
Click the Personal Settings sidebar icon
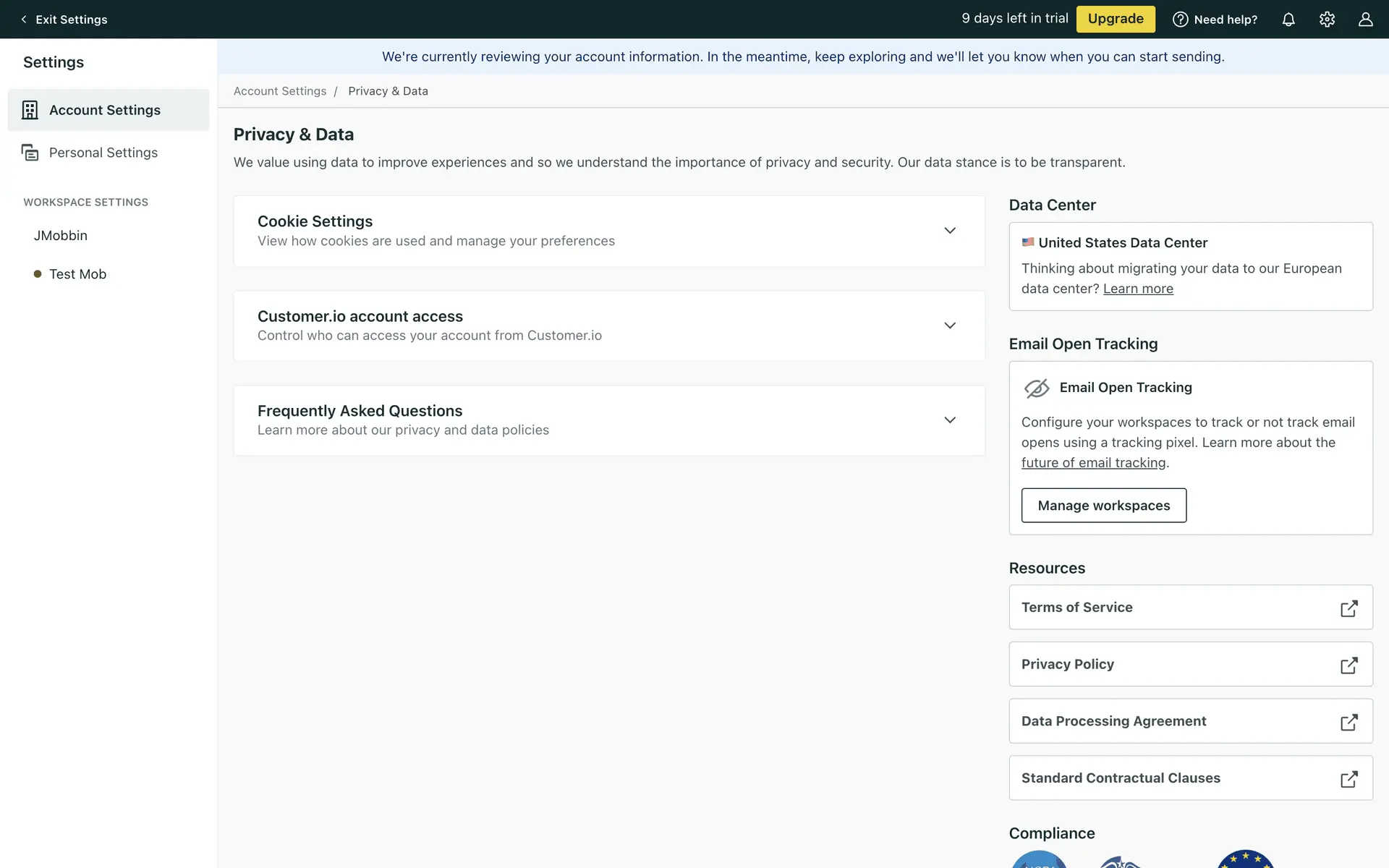[30, 153]
